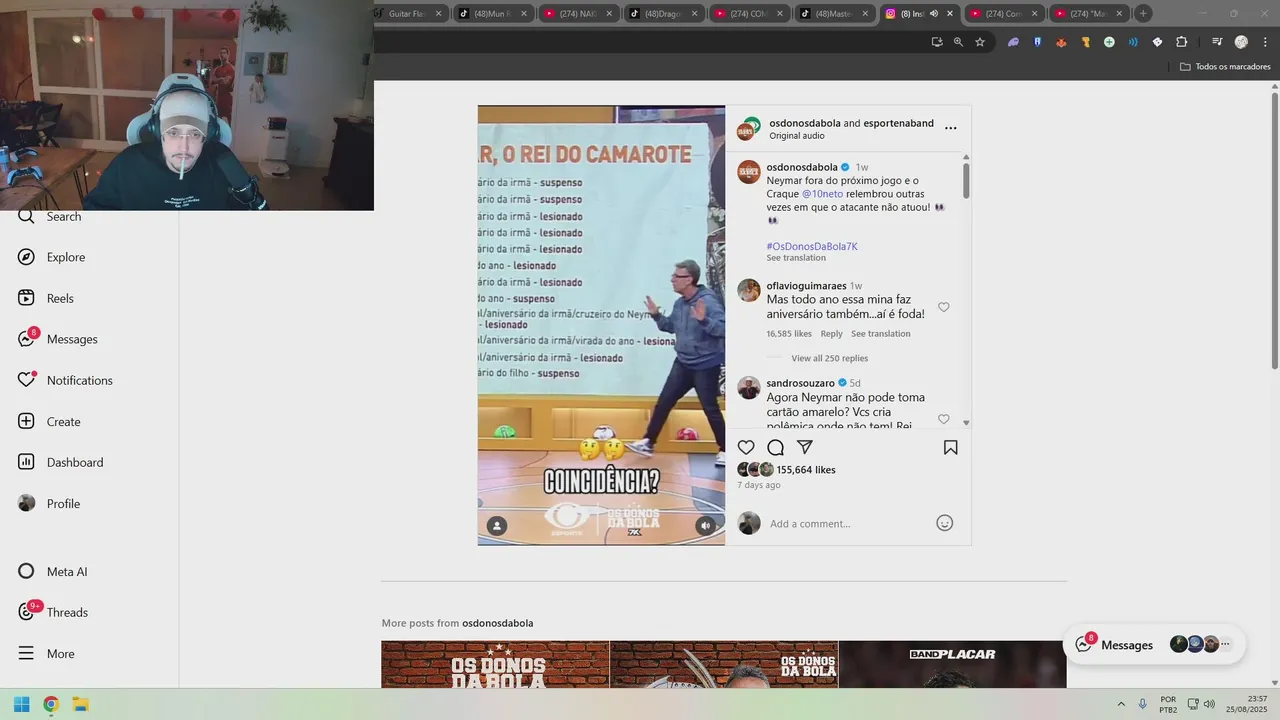Click the page vertical scrollbar
1280x720 pixels.
[1275, 229]
